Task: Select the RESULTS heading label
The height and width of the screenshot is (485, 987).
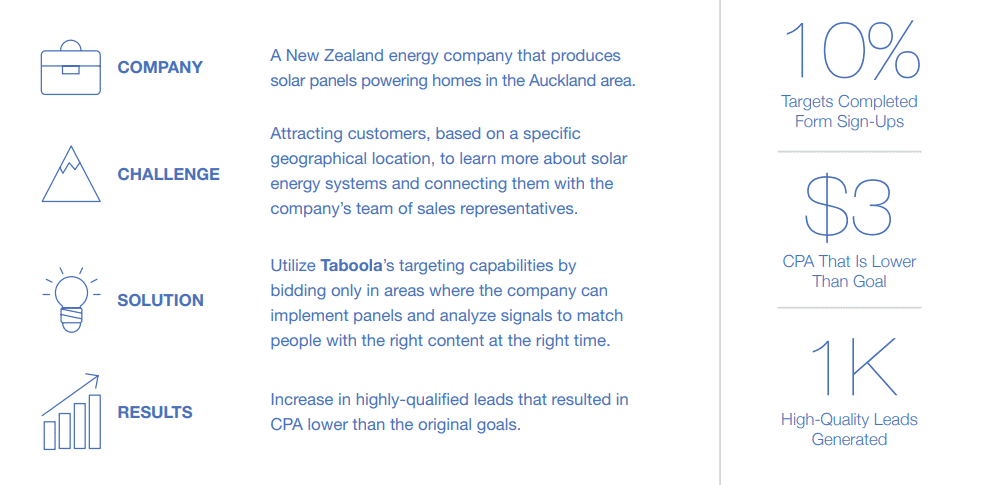Action: (x=155, y=413)
